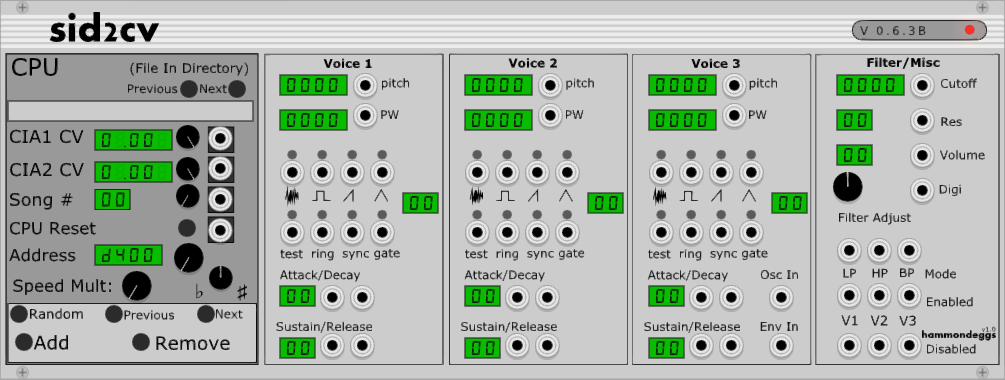Click the Res output jack
The width and height of the screenshot is (1005, 380).
point(922,120)
